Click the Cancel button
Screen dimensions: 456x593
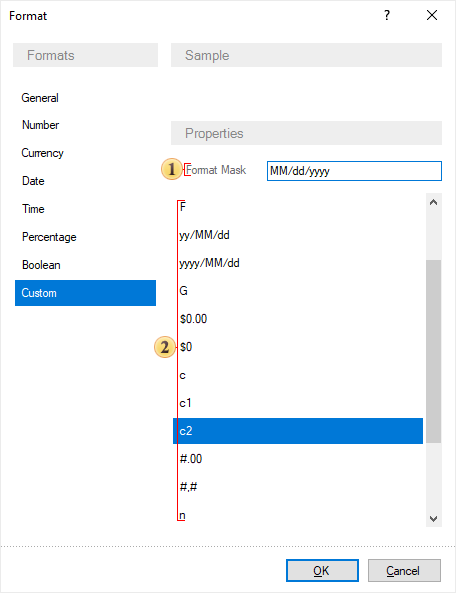(404, 571)
